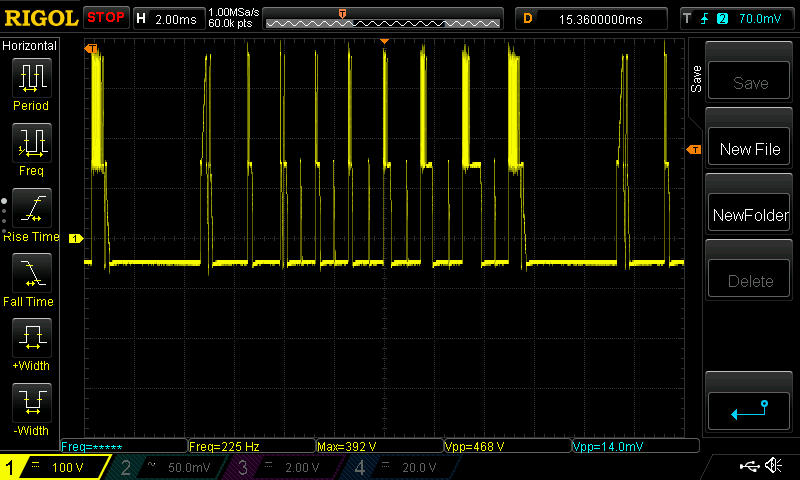This screenshot has width=800, height=480.
Task: Select the Period measurement icon
Action: tap(31, 78)
